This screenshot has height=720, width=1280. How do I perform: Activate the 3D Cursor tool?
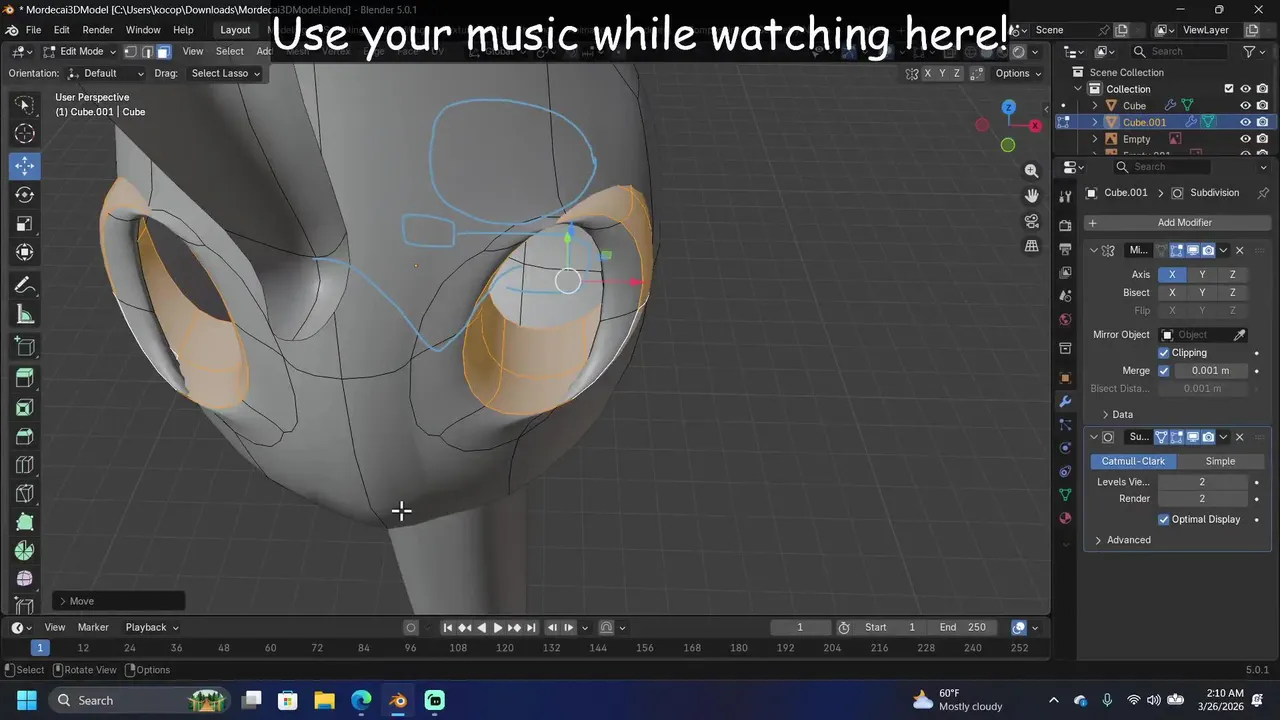(25, 134)
